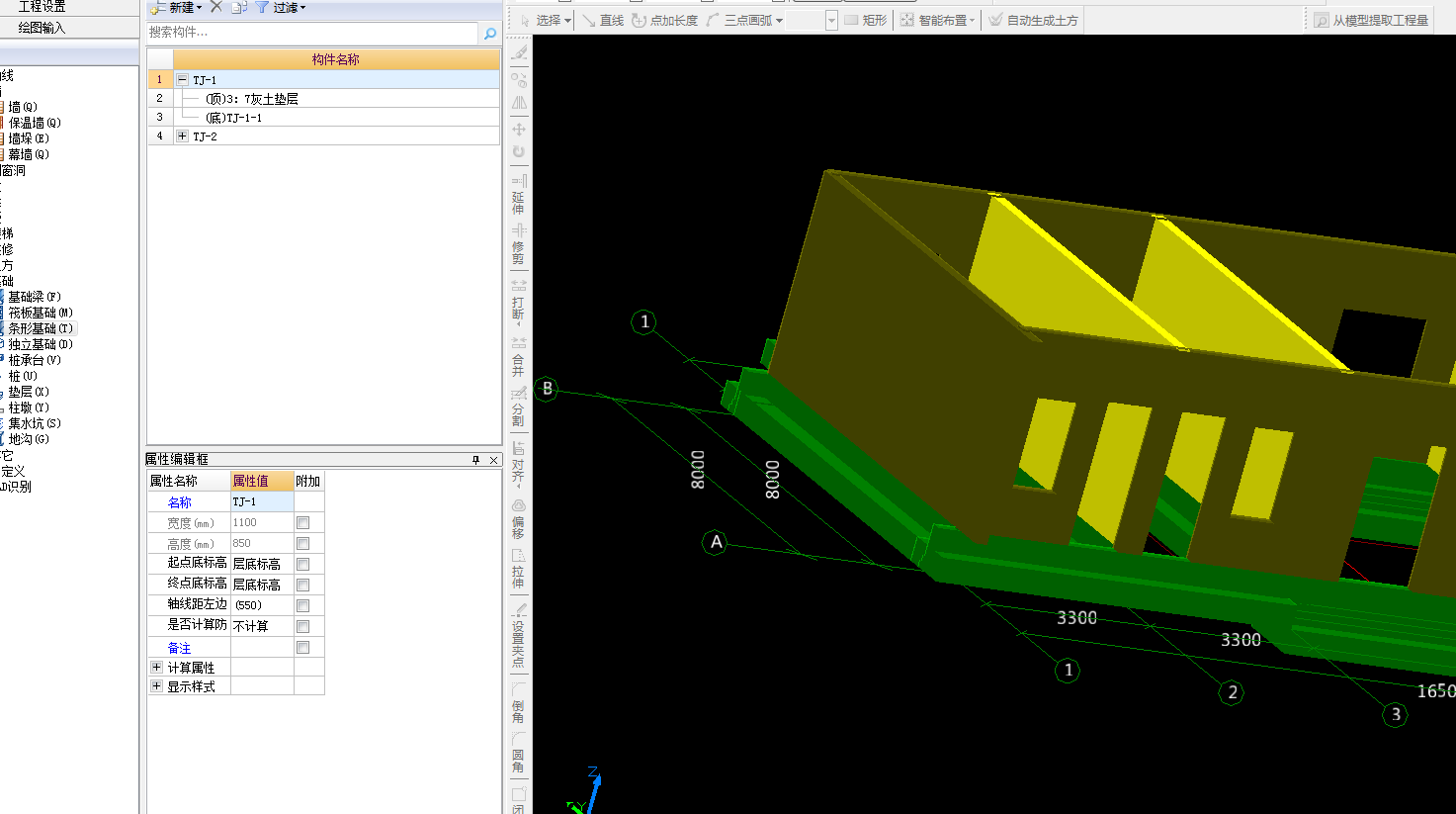The width and height of the screenshot is (1456, 814).
Task: Choose the 矩形 rectangle drawing tool
Action: click(865, 20)
